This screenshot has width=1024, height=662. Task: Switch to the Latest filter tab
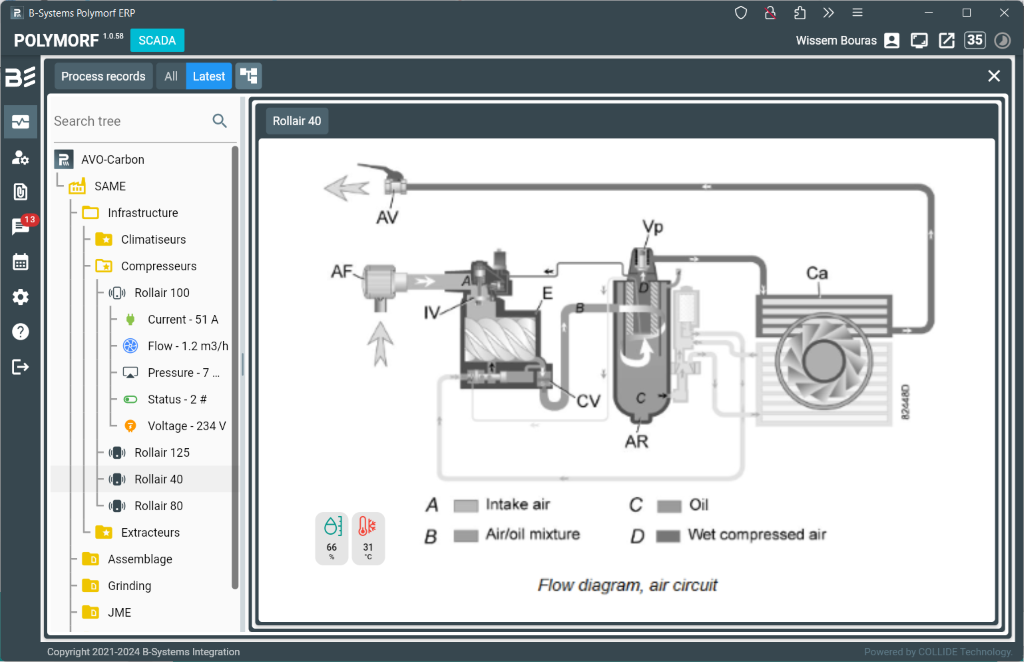pos(209,76)
